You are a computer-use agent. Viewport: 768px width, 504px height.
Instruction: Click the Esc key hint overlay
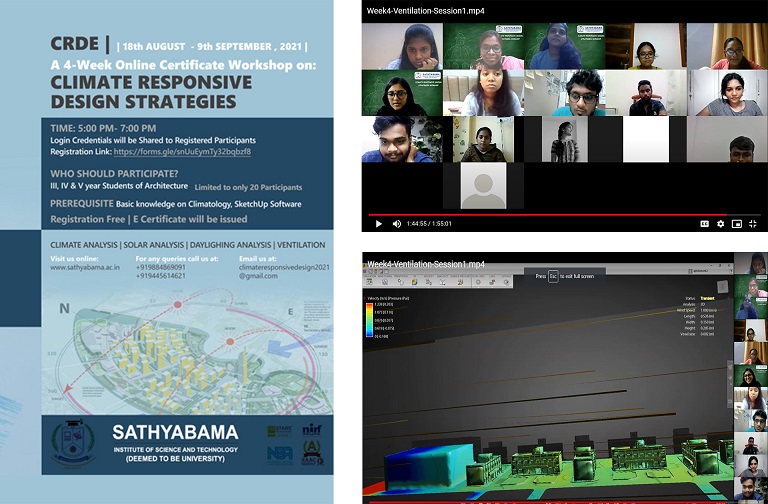coord(553,275)
